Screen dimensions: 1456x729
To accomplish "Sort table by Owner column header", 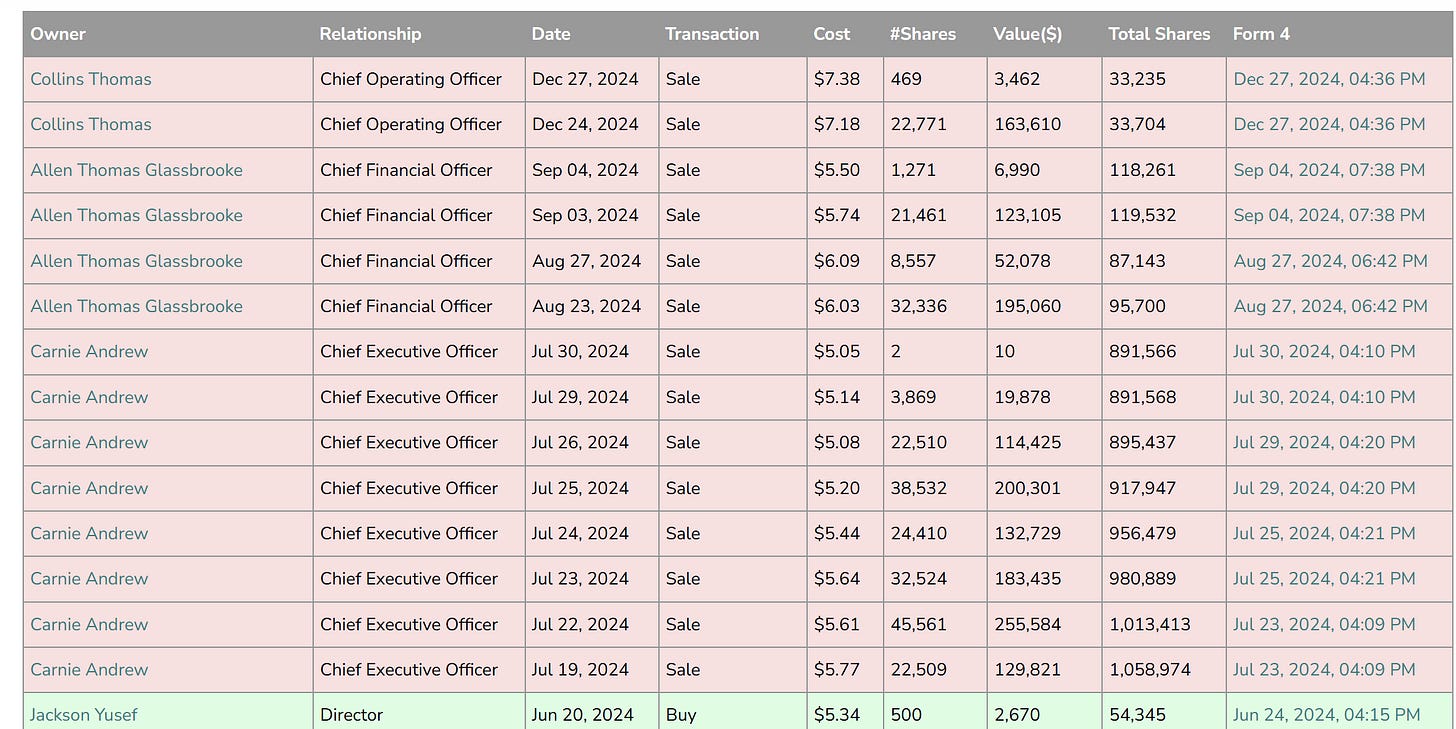I will [x=58, y=34].
